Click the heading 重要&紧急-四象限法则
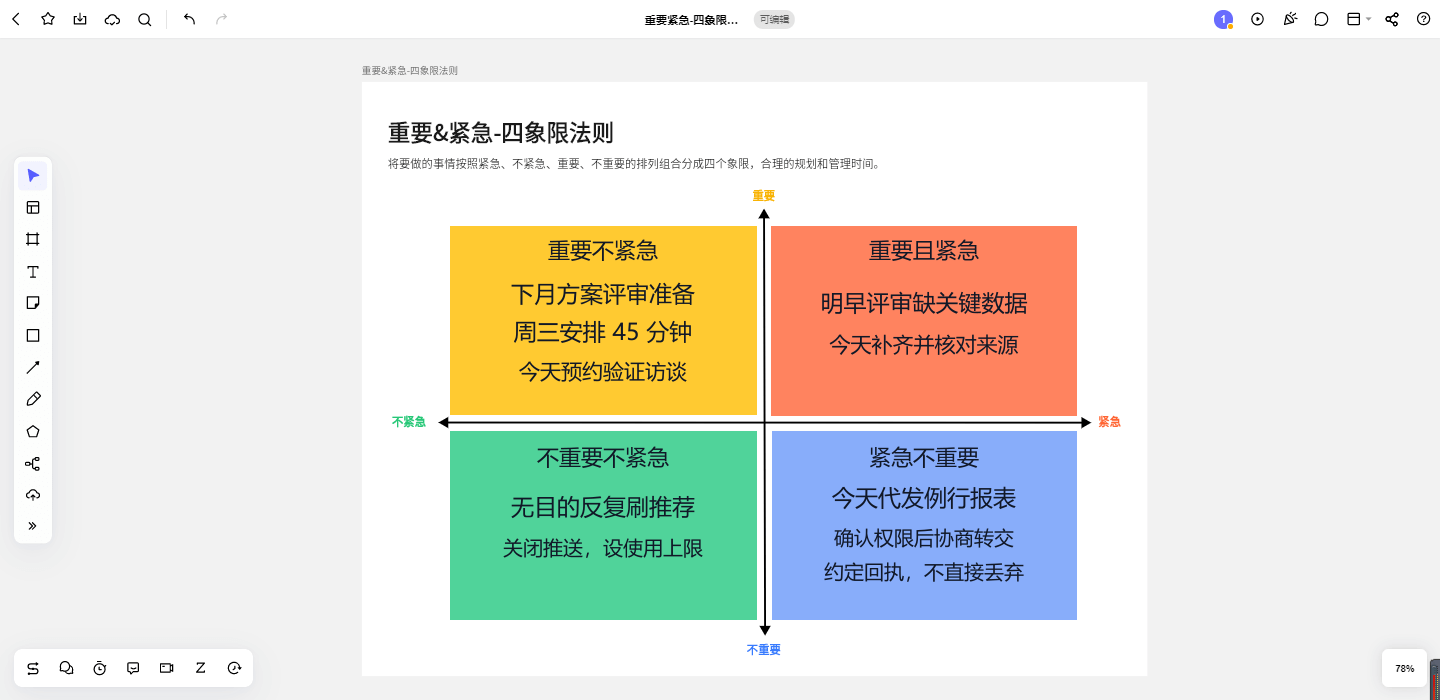1440x700 pixels. [501, 132]
